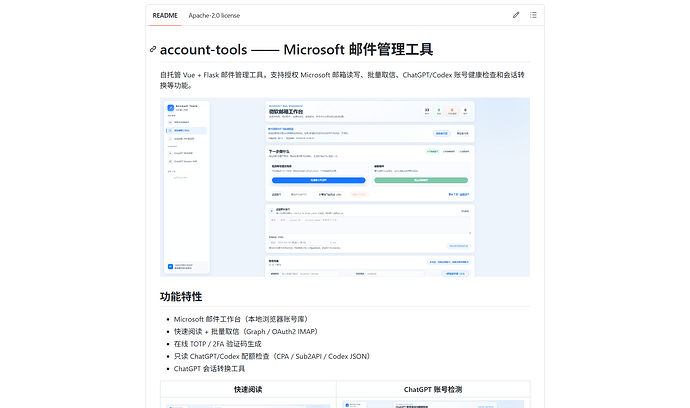Click the heading 'account-tools —— Microsoft 邮件管理工具'
This screenshot has width=690, height=408.
[297, 49]
